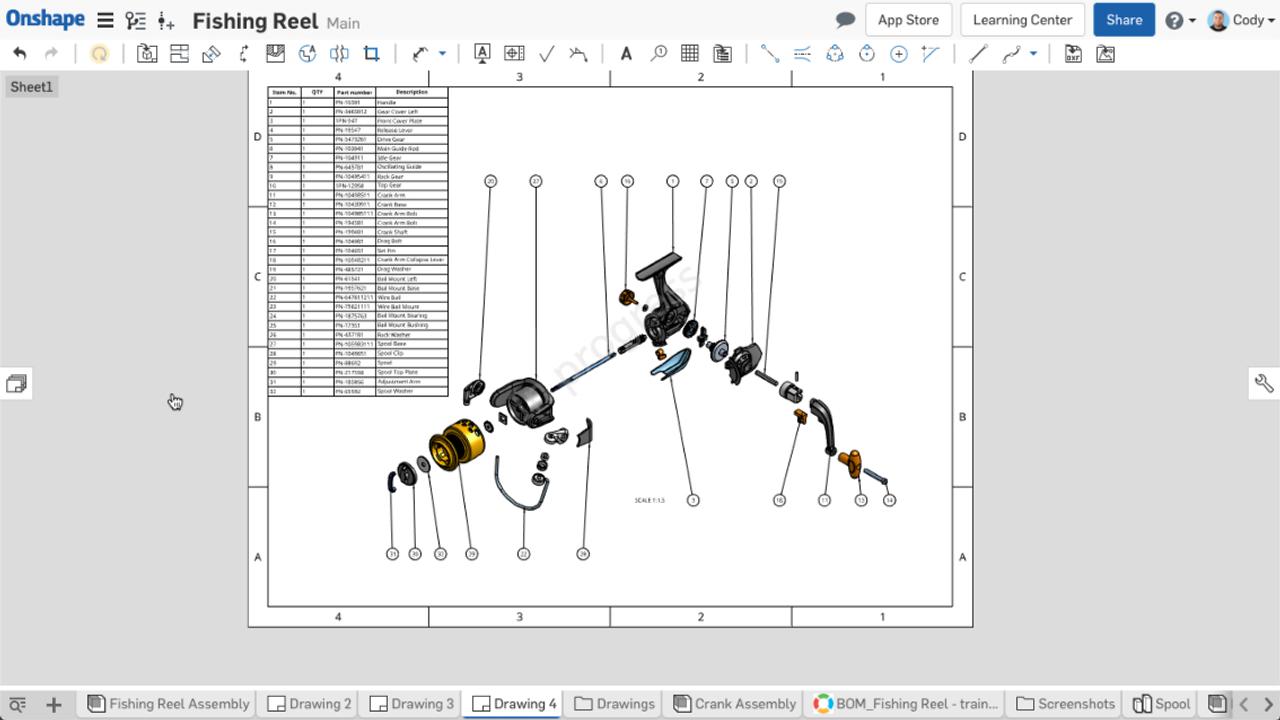This screenshot has width=1280, height=720.
Task: Click the Share button
Action: coord(1124,19)
